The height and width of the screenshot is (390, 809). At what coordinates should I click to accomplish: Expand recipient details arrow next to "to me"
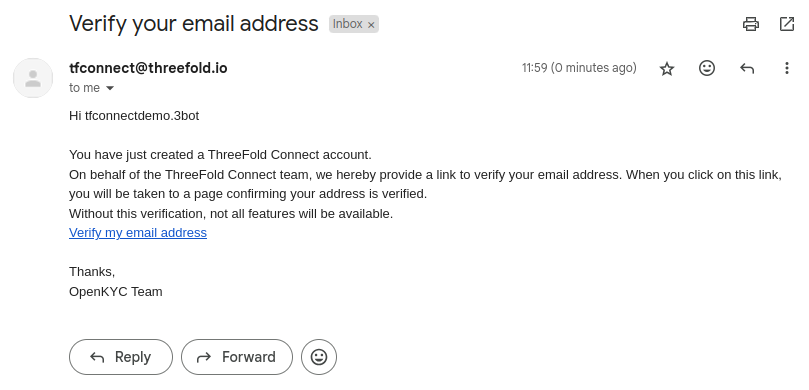(110, 88)
